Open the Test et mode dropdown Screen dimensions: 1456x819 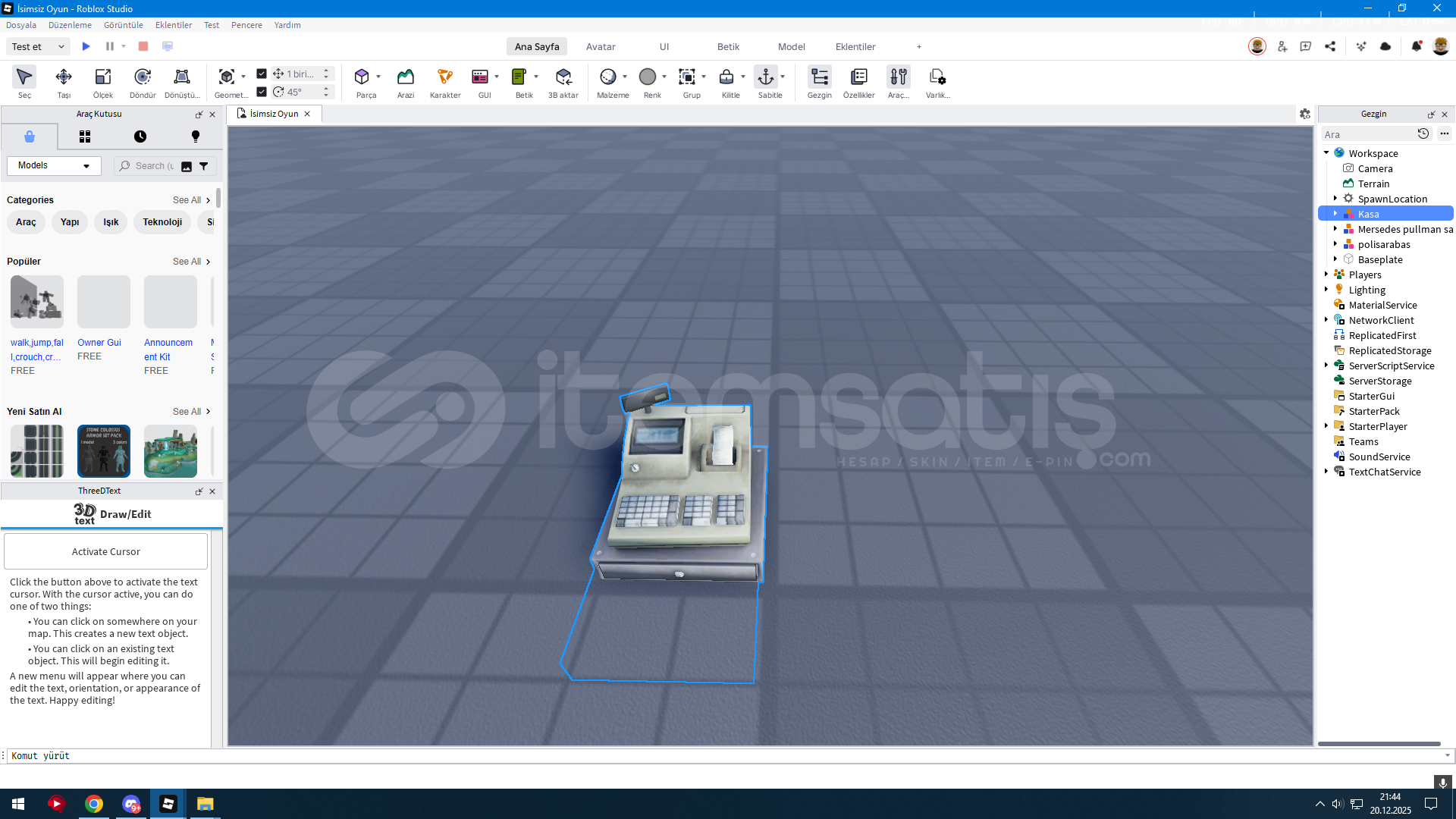38,46
